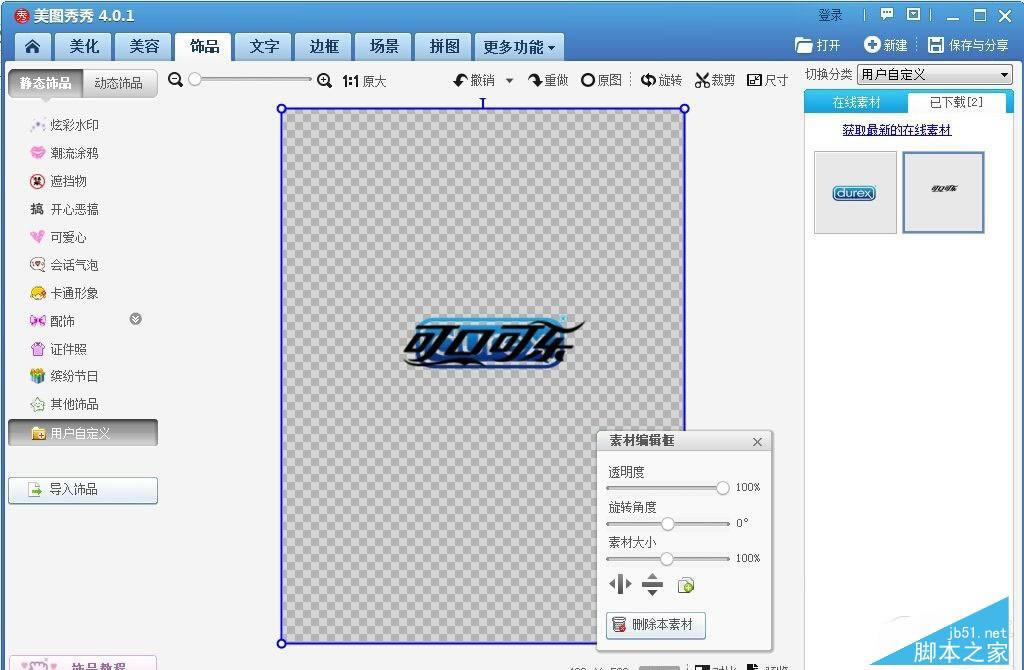The width and height of the screenshot is (1024, 670).
Task: Toggle 原图 original image view
Action: [x=601, y=80]
